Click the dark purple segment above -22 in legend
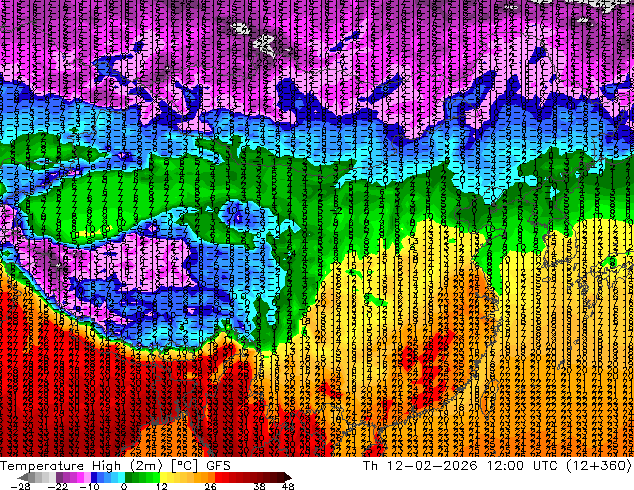Viewport: 634px width, 490px height. pos(59,477)
